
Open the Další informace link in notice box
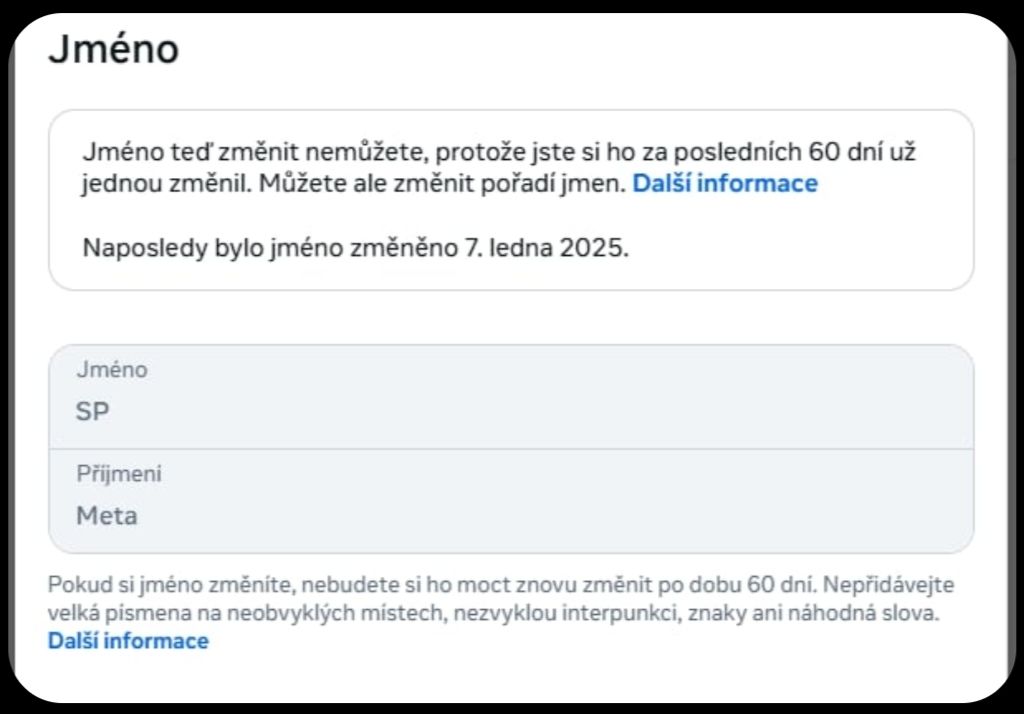point(724,184)
